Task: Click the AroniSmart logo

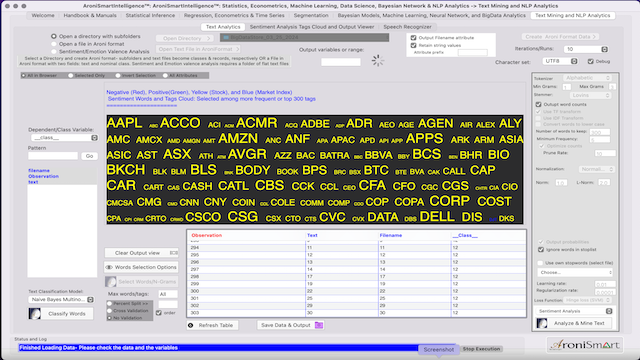Action: (x=584, y=345)
